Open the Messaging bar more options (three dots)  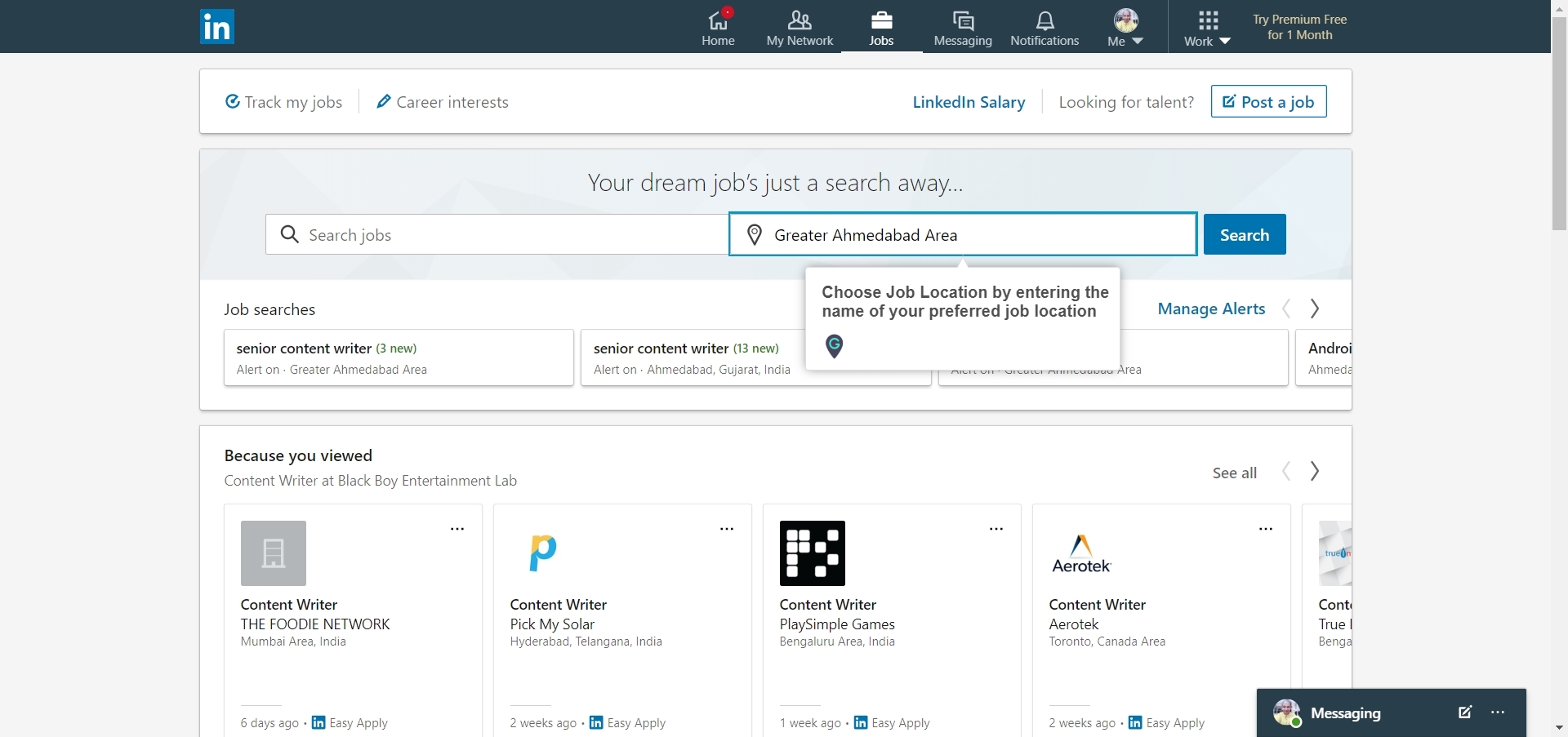click(1498, 713)
